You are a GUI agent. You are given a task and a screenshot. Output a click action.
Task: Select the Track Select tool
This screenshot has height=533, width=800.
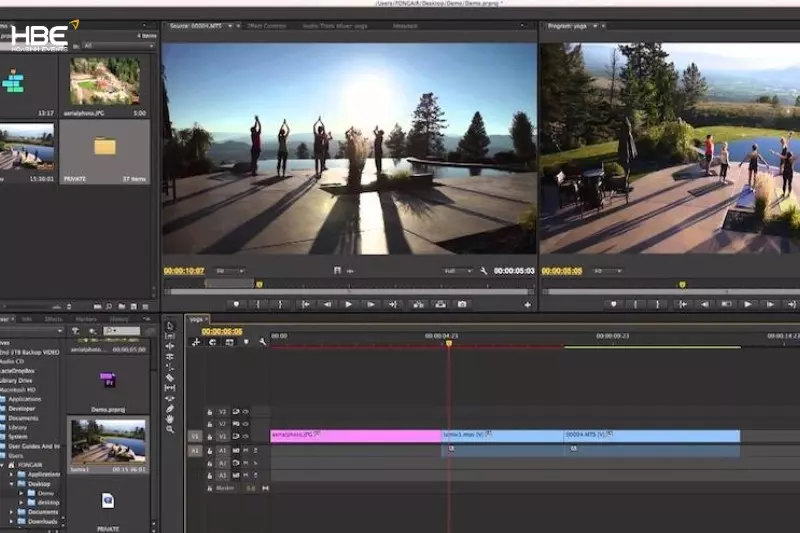pos(170,336)
